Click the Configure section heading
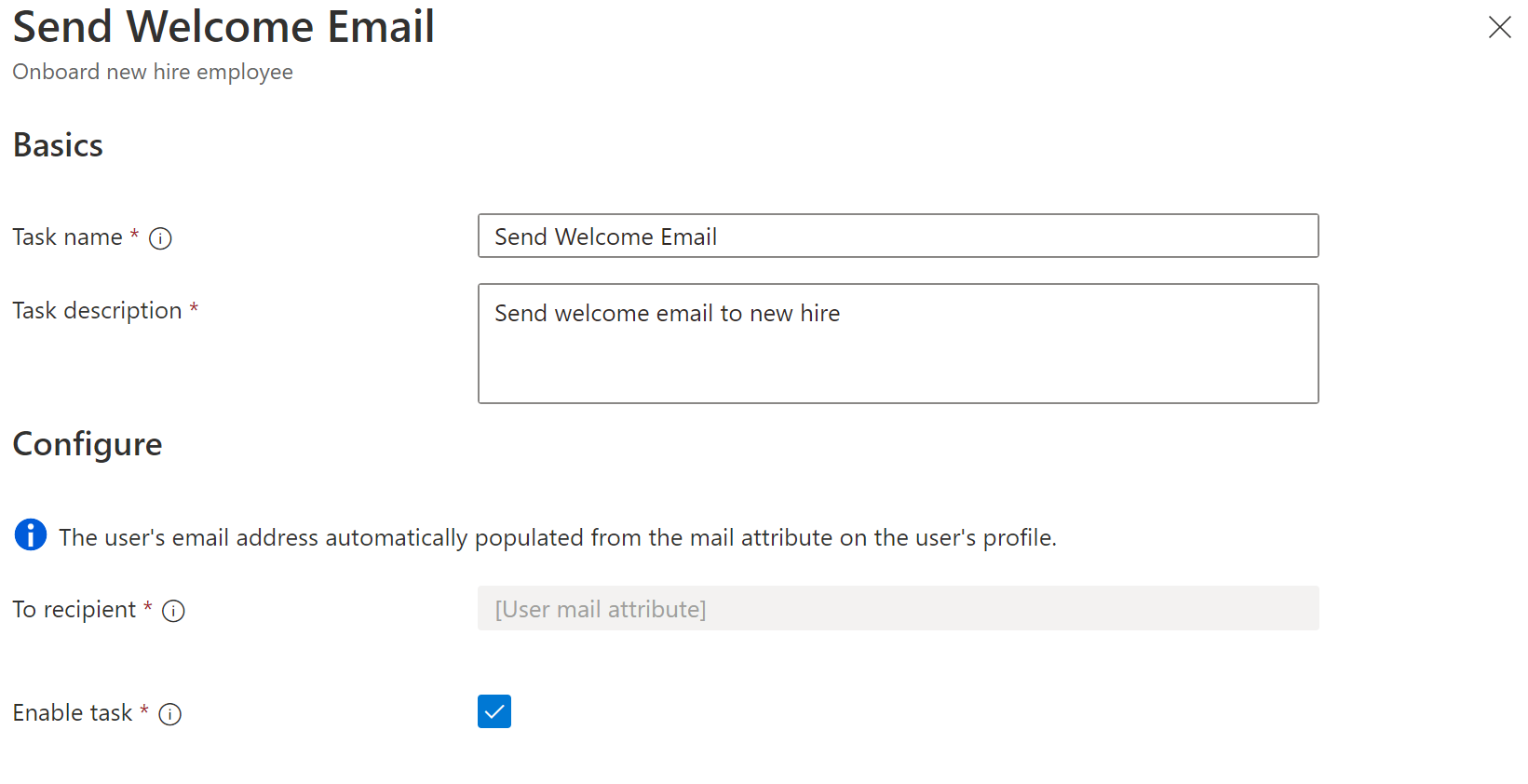 [x=87, y=445]
